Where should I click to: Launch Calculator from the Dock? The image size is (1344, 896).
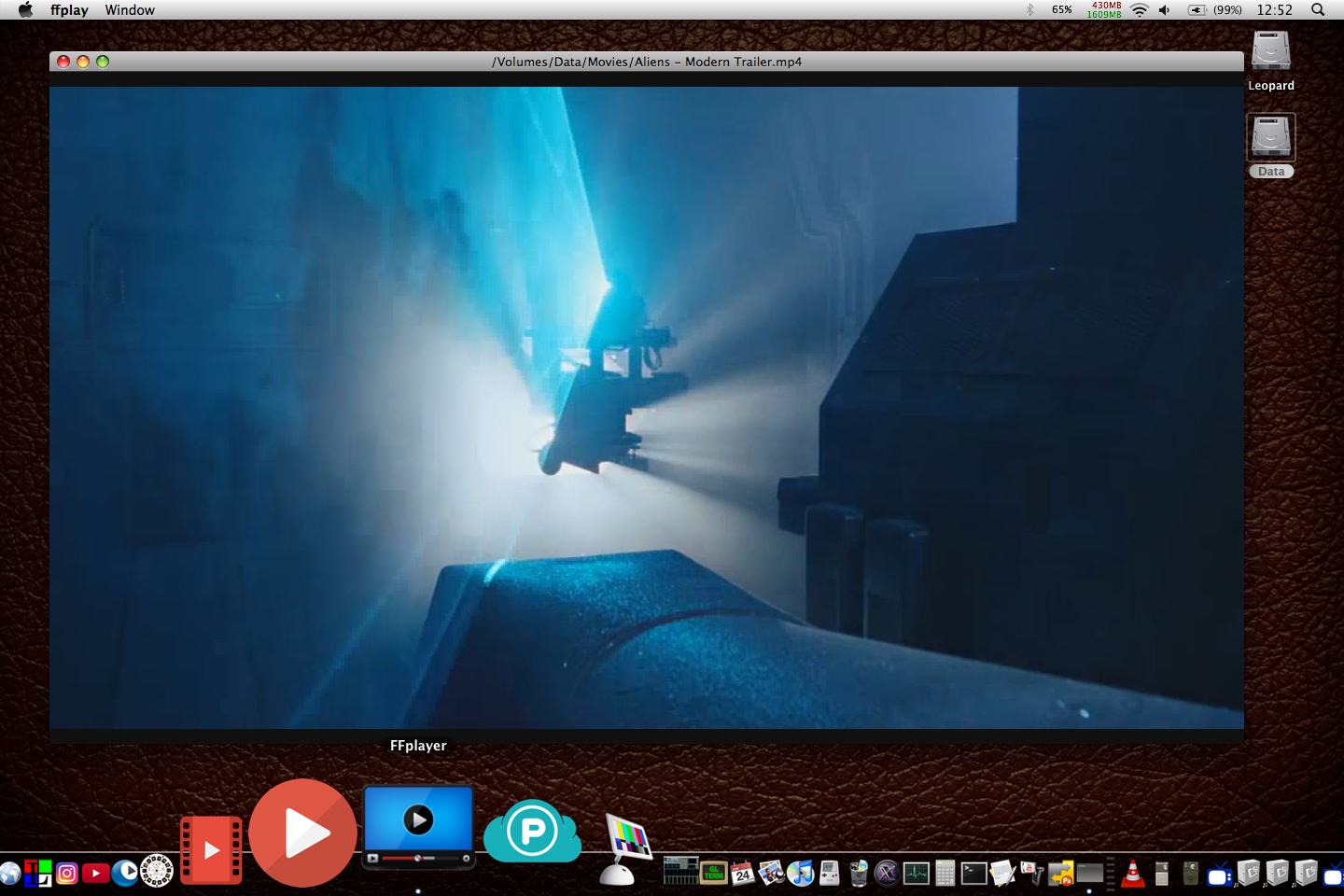945,873
